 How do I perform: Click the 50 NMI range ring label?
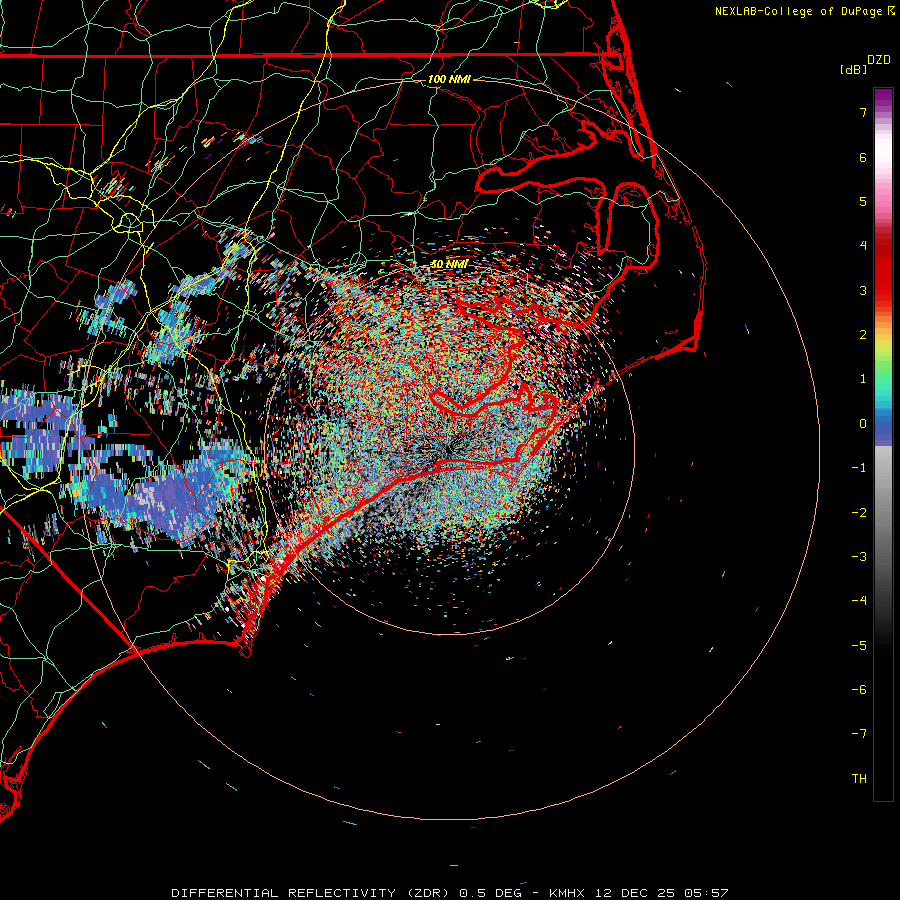[449, 264]
